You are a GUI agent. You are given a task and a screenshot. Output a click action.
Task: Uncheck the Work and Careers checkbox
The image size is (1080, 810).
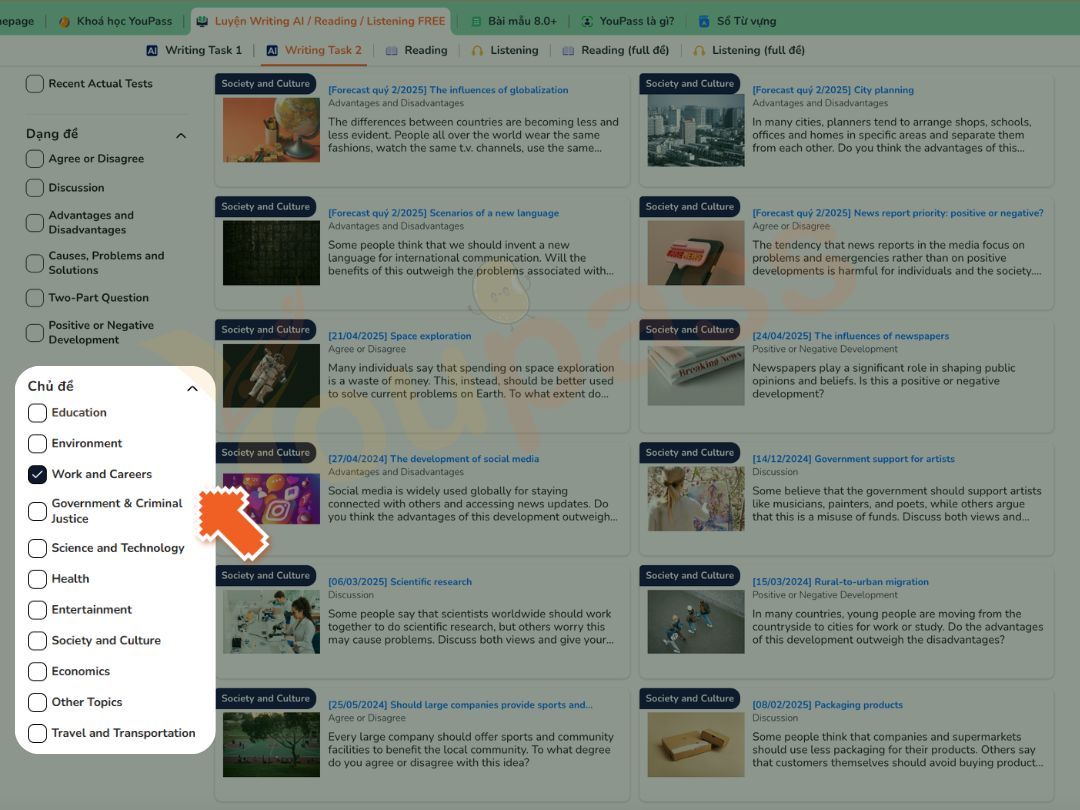click(x=37, y=474)
